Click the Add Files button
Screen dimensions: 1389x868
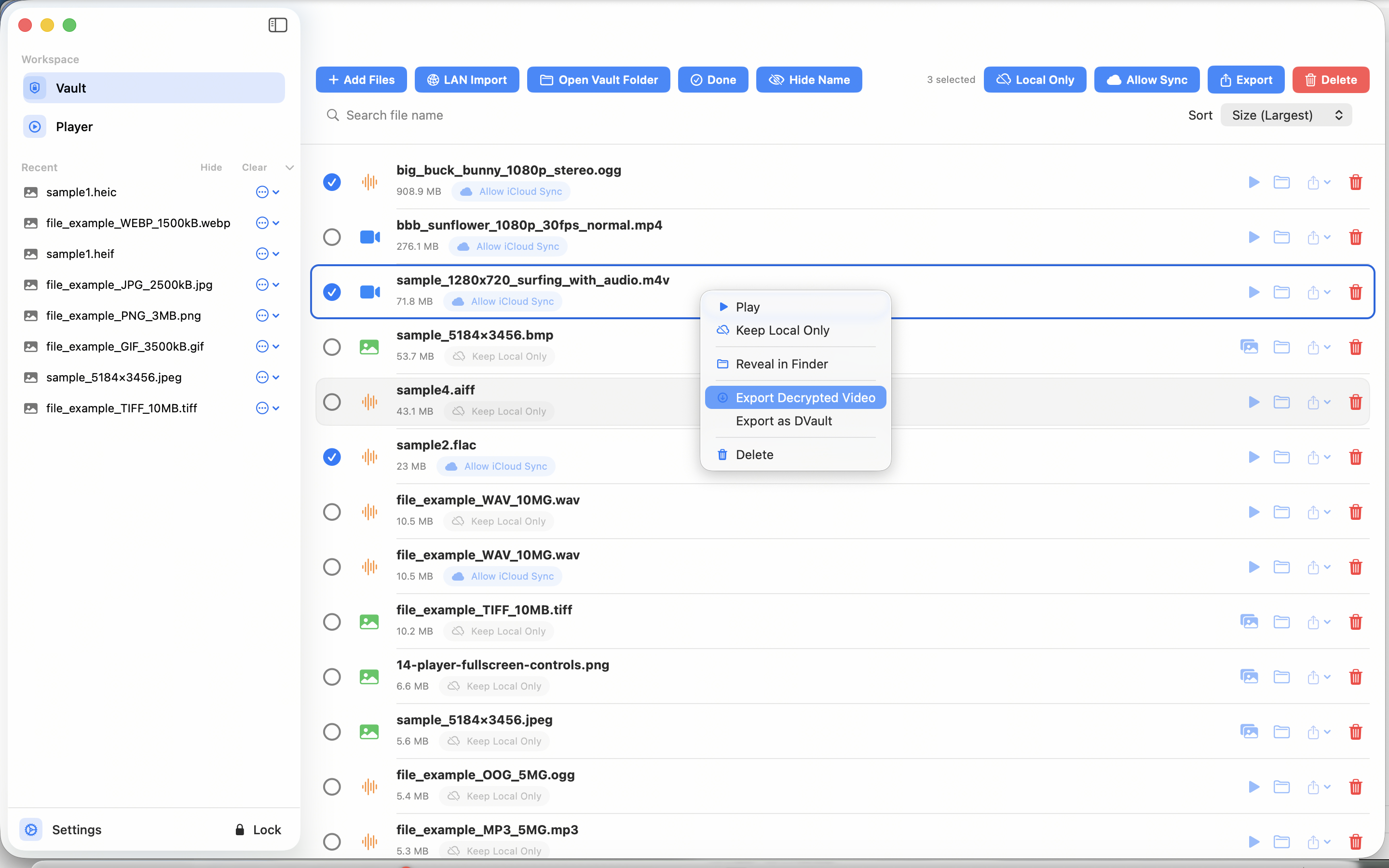pyautogui.click(x=361, y=79)
